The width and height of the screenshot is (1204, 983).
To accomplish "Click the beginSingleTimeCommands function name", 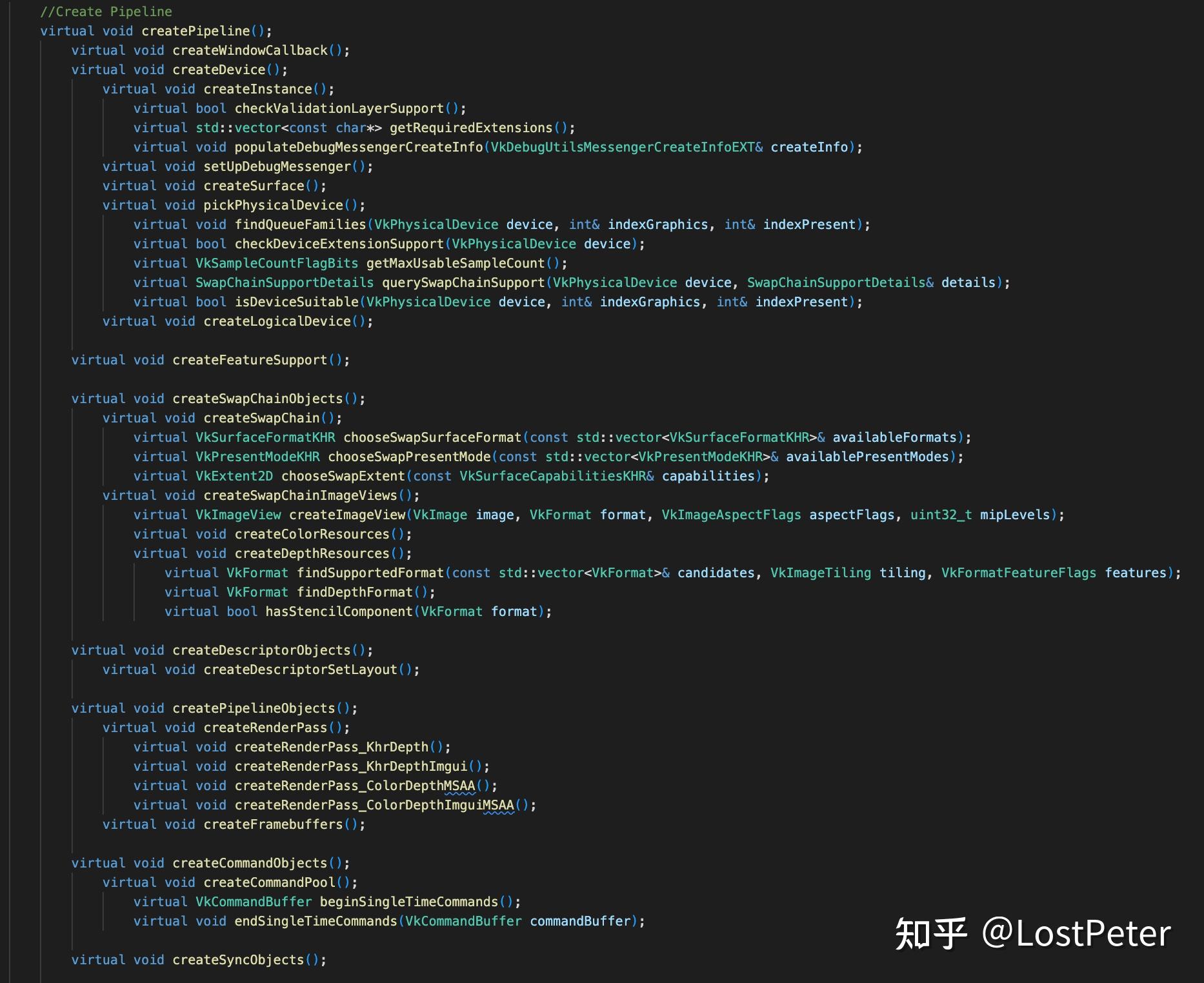I will pos(409,902).
